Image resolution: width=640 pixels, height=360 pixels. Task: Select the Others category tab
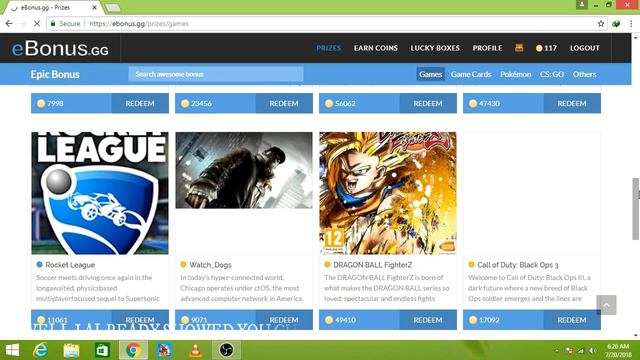coord(584,74)
